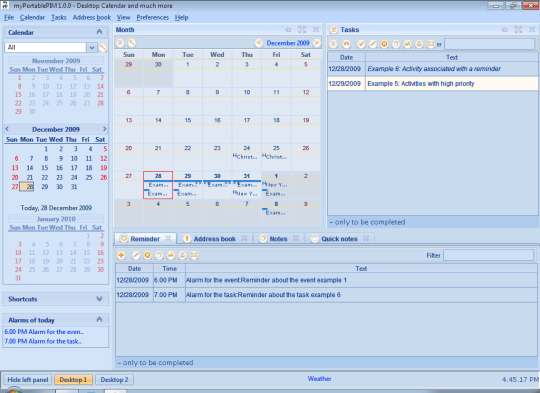Click the Hide left panel button

28,380
